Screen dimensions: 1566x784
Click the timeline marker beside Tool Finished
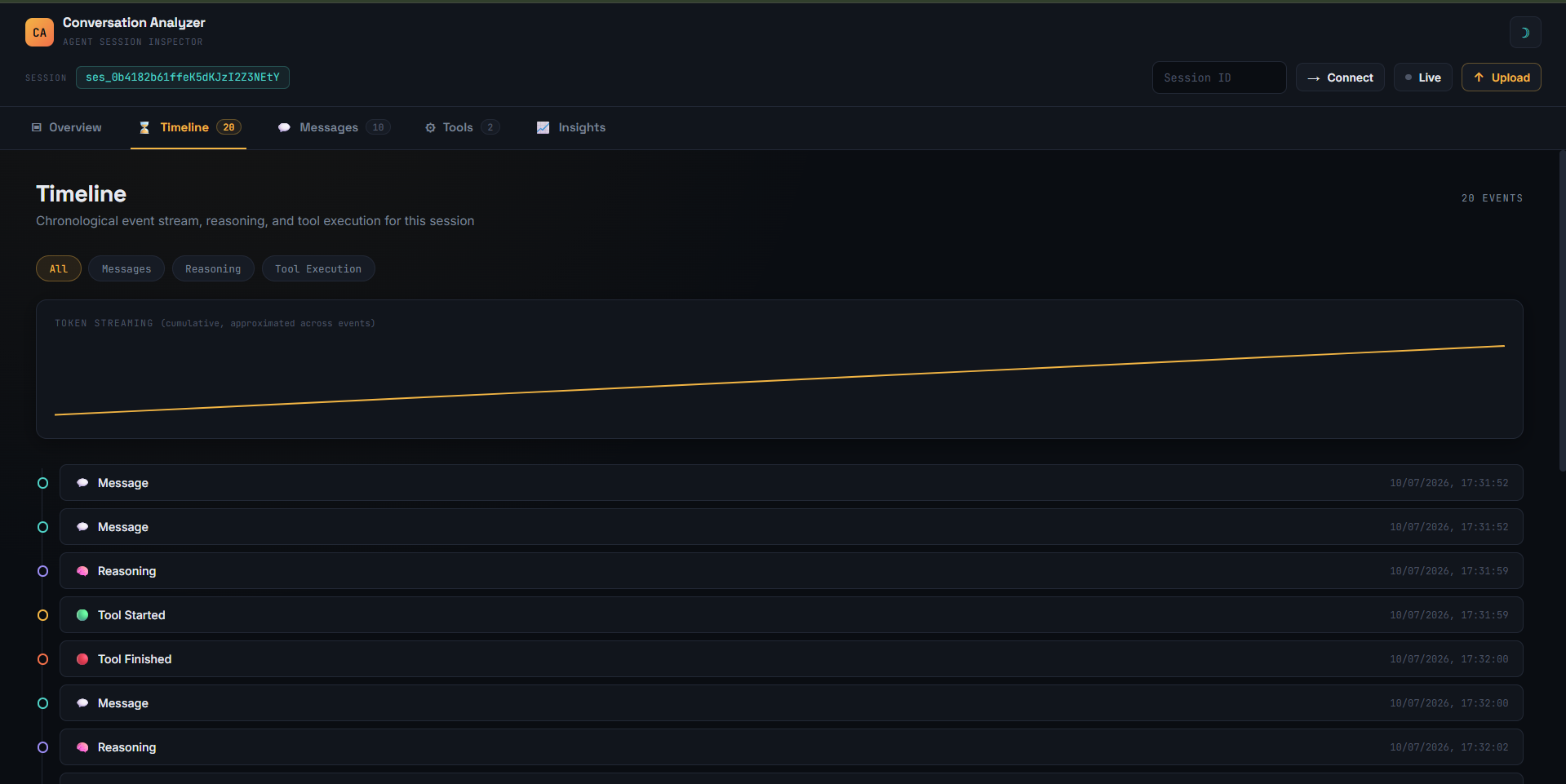tap(43, 659)
